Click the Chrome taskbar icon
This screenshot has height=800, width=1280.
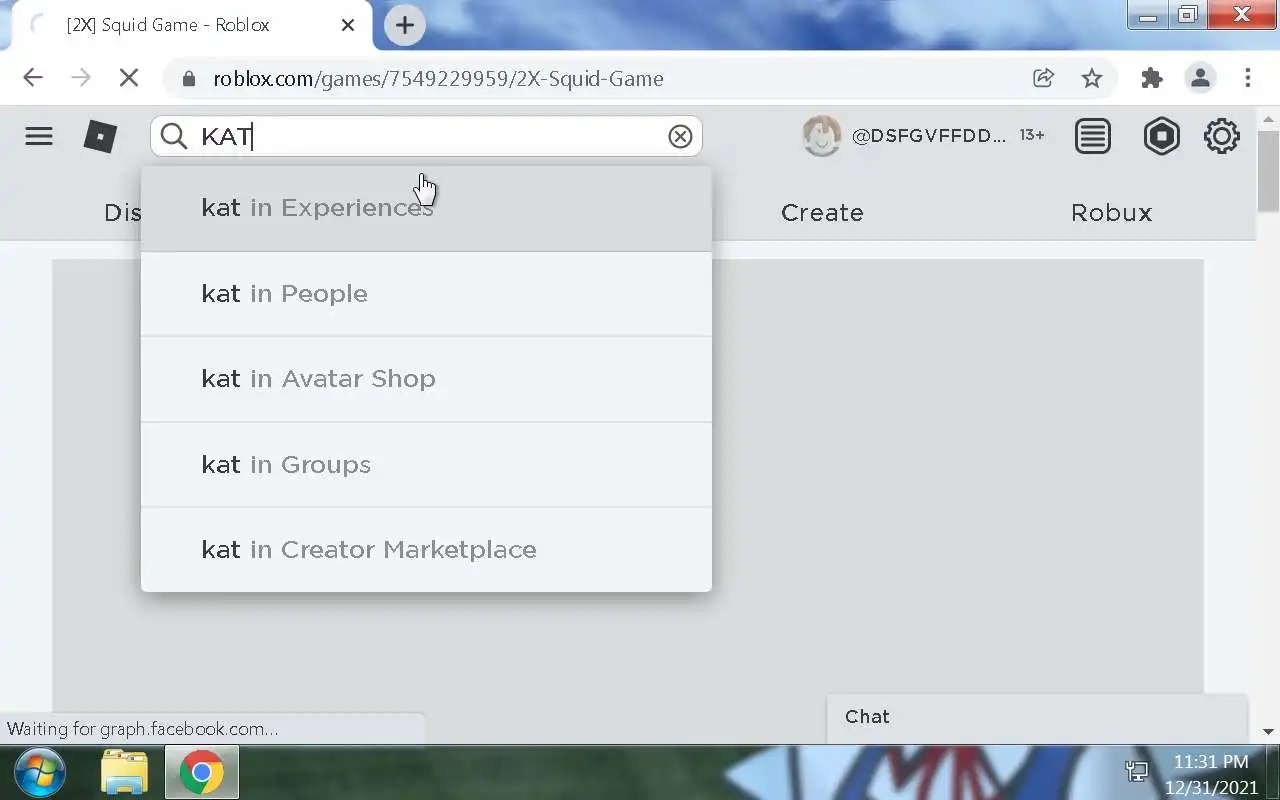202,772
